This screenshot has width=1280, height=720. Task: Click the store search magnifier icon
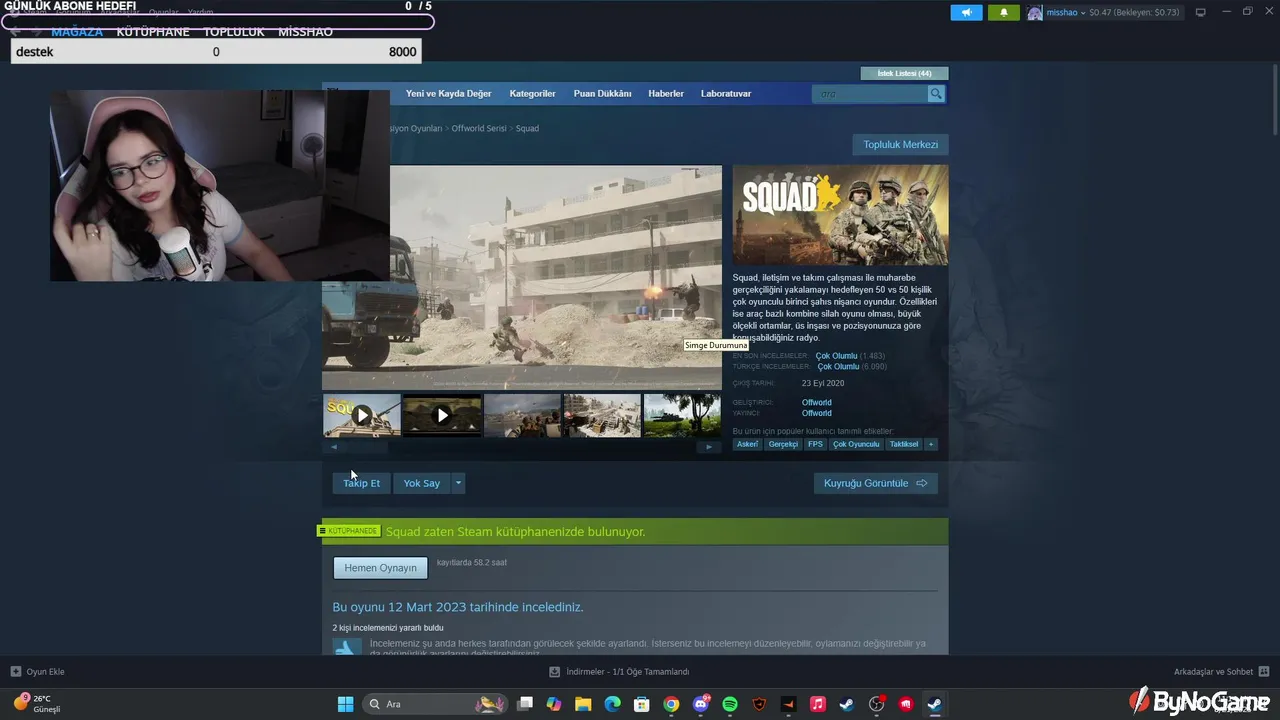tap(936, 94)
